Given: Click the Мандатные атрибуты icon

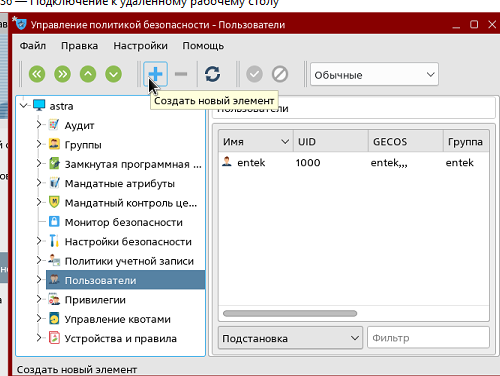Looking at the screenshot, I should [x=54, y=183].
